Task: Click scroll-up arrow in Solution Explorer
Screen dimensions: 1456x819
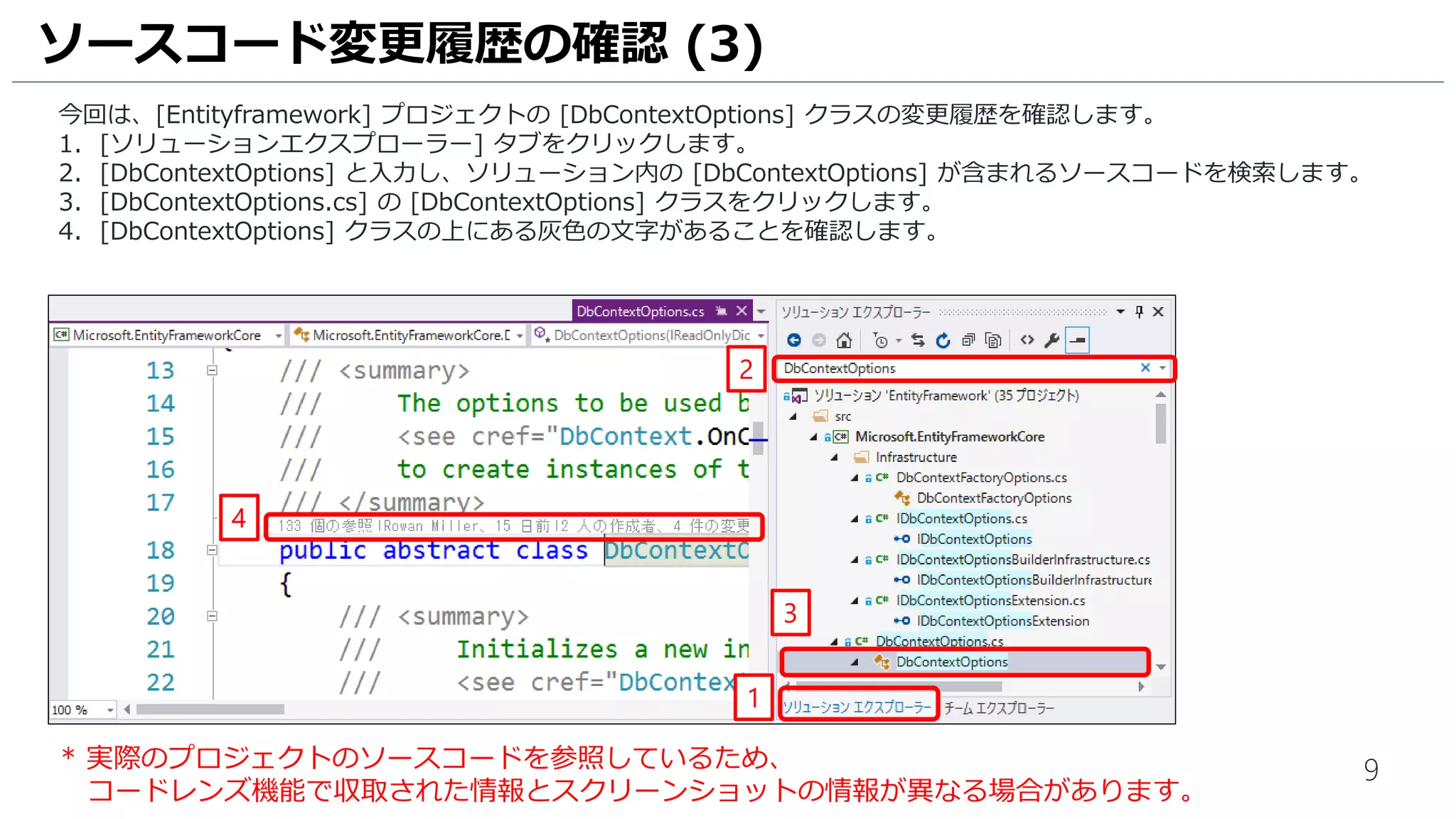Action: (x=1161, y=394)
